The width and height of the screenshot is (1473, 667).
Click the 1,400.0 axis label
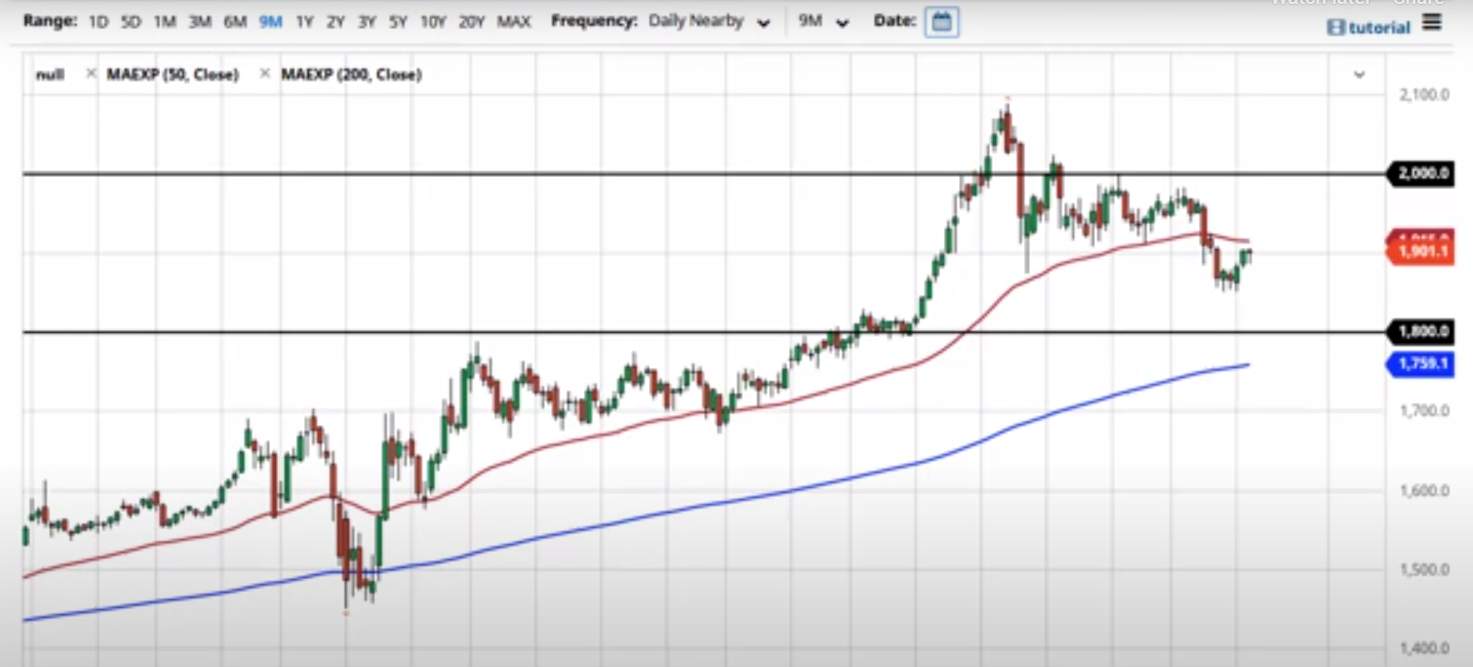tap(1423, 648)
